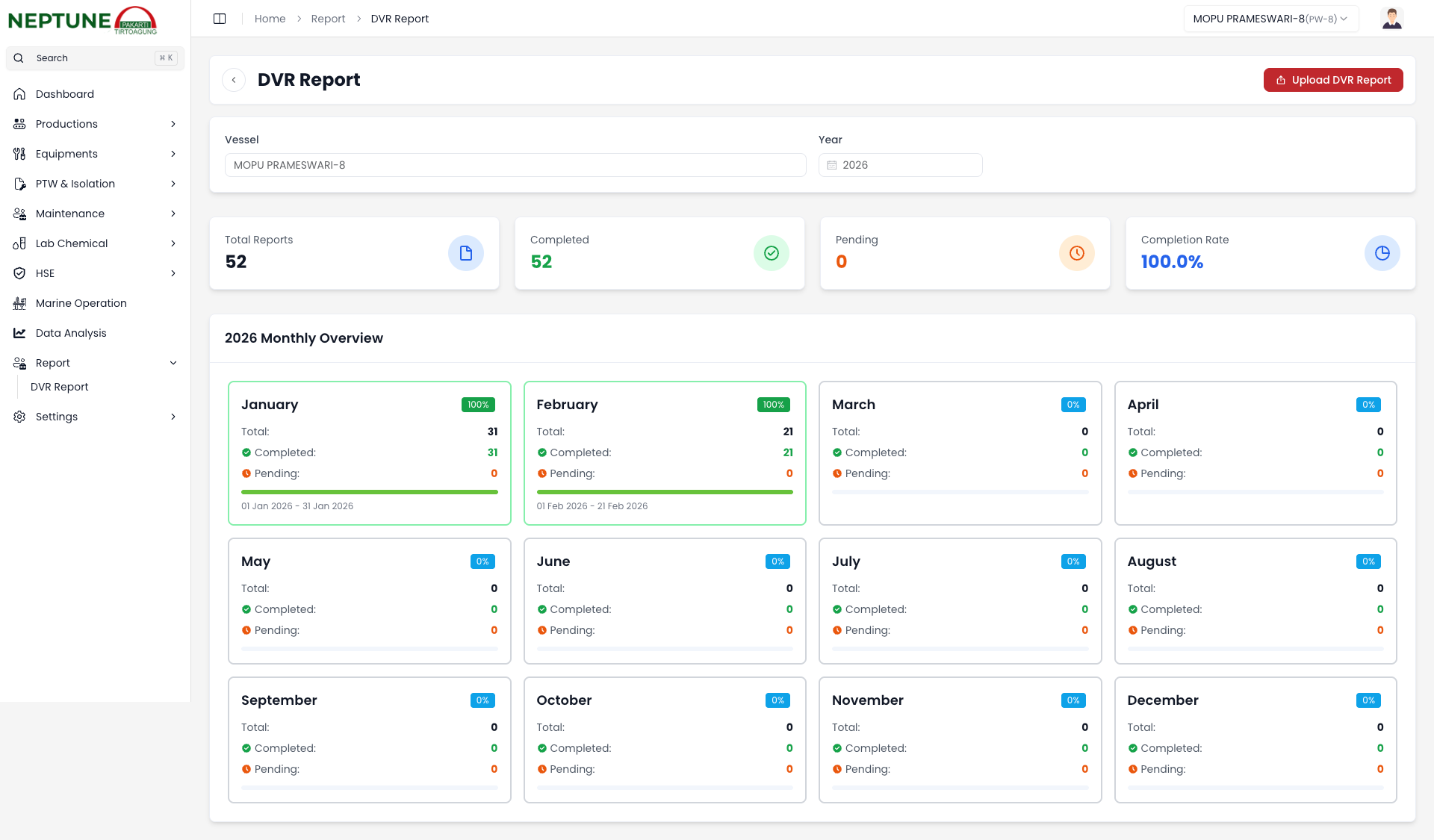
Task: Click the Upload DVR Report button
Action: 1332,80
